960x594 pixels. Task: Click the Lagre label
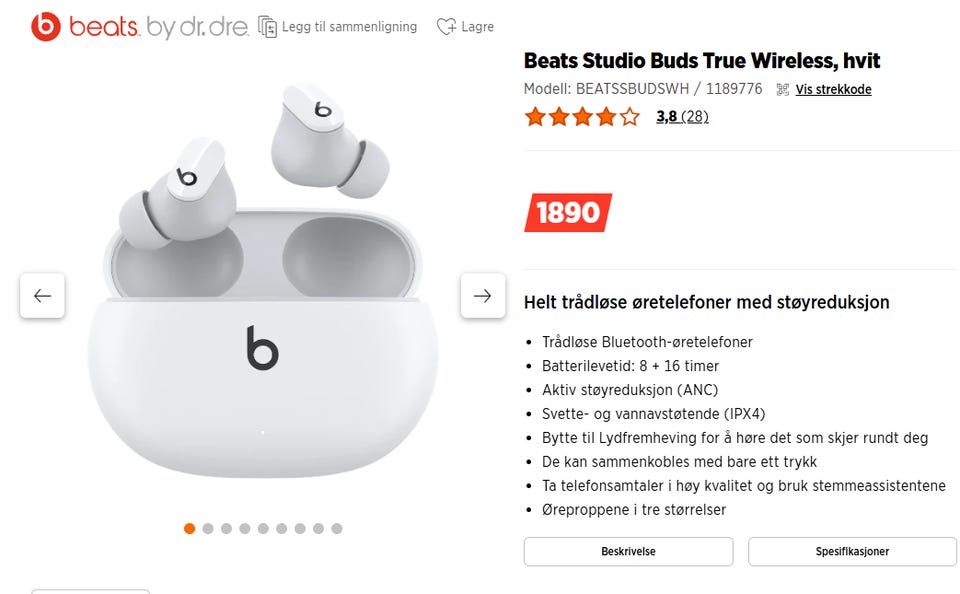(x=478, y=27)
